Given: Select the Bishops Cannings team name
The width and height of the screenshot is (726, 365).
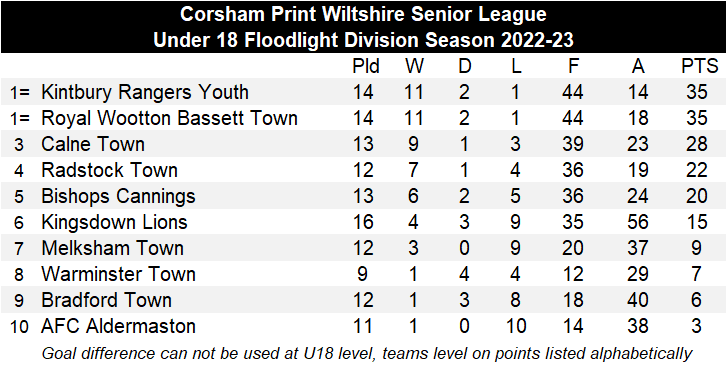Looking at the screenshot, I should (118, 196).
